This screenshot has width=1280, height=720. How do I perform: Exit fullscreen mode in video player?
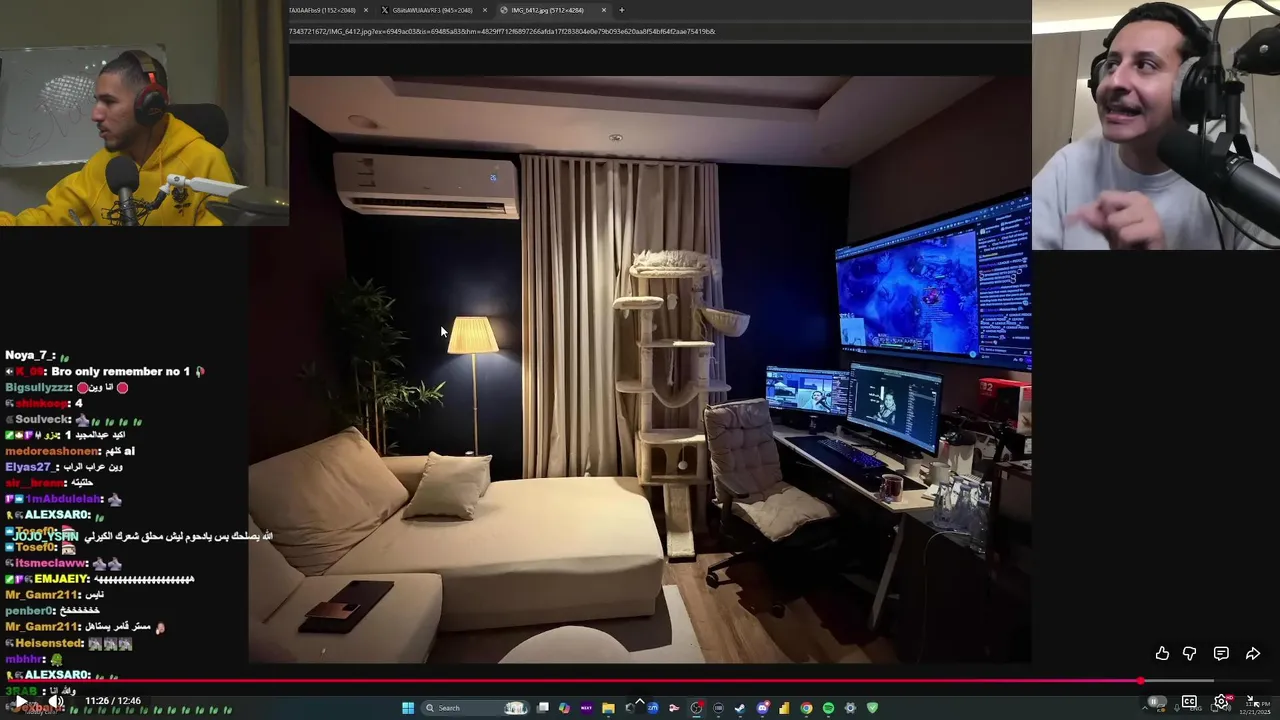tap(1253, 702)
